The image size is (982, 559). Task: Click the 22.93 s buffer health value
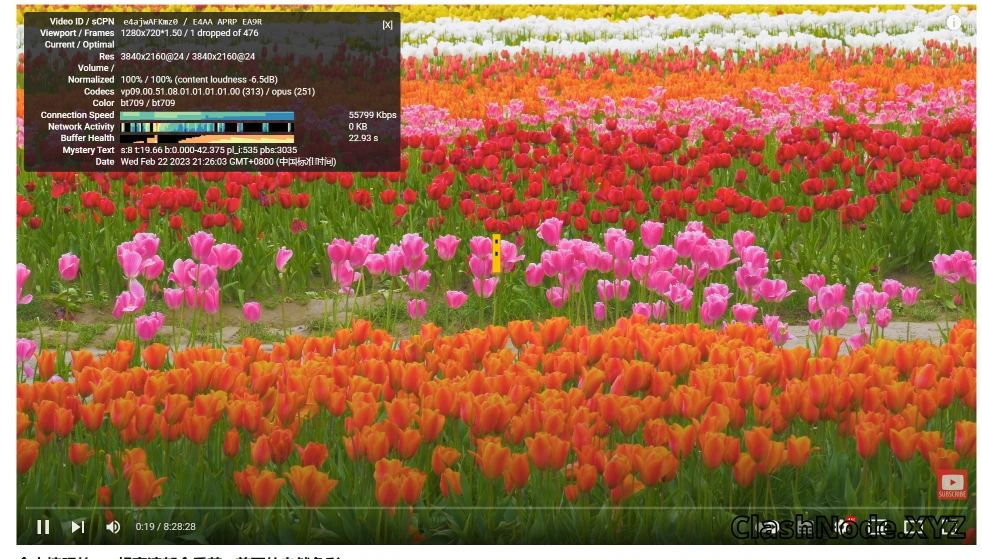pos(363,138)
